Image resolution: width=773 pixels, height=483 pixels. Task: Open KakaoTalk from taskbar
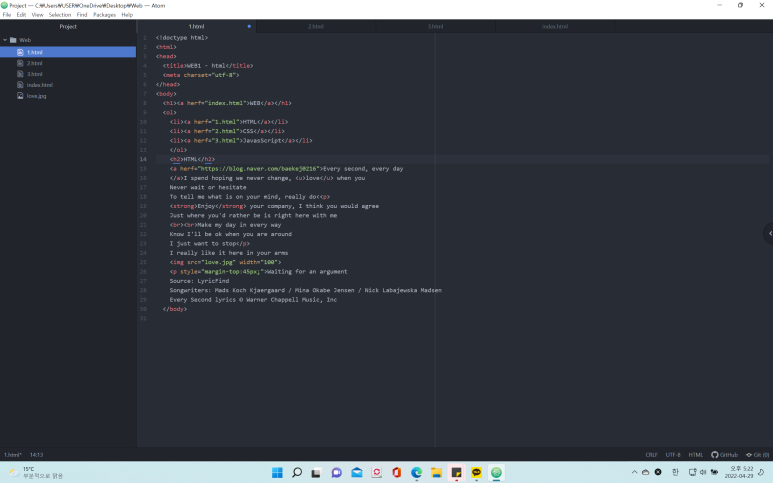476,473
